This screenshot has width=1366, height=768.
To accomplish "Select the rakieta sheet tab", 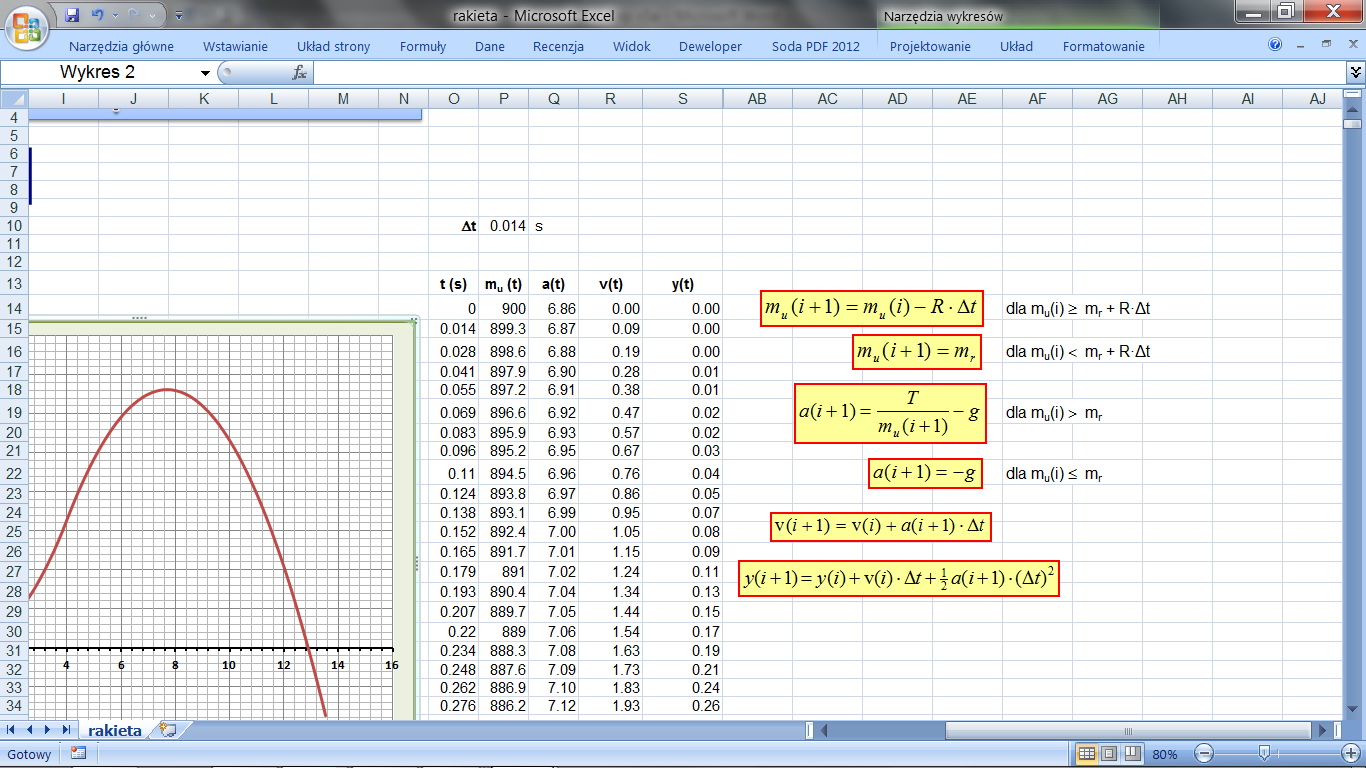I will 114,731.
